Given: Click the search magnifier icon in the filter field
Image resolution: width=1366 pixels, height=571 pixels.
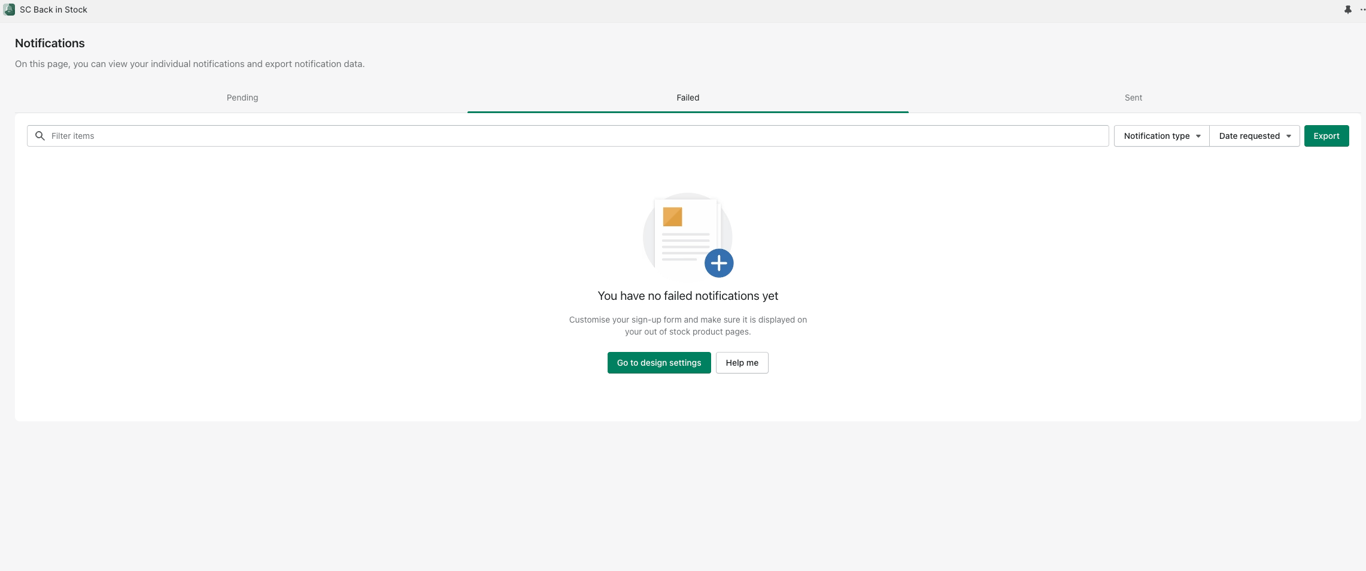Looking at the screenshot, I should 40,136.
